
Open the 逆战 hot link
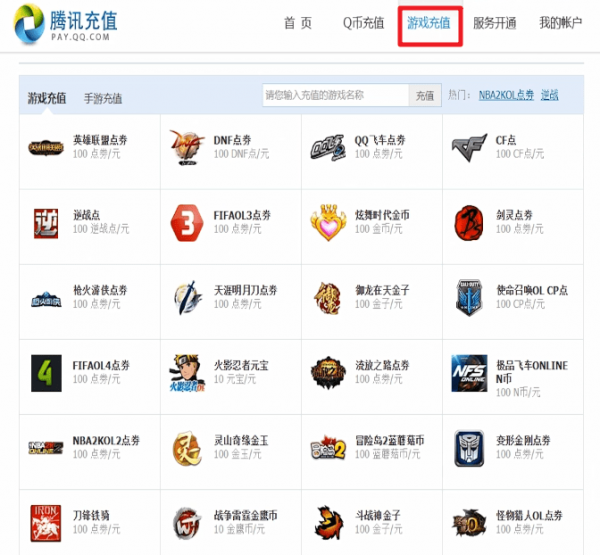point(549,95)
